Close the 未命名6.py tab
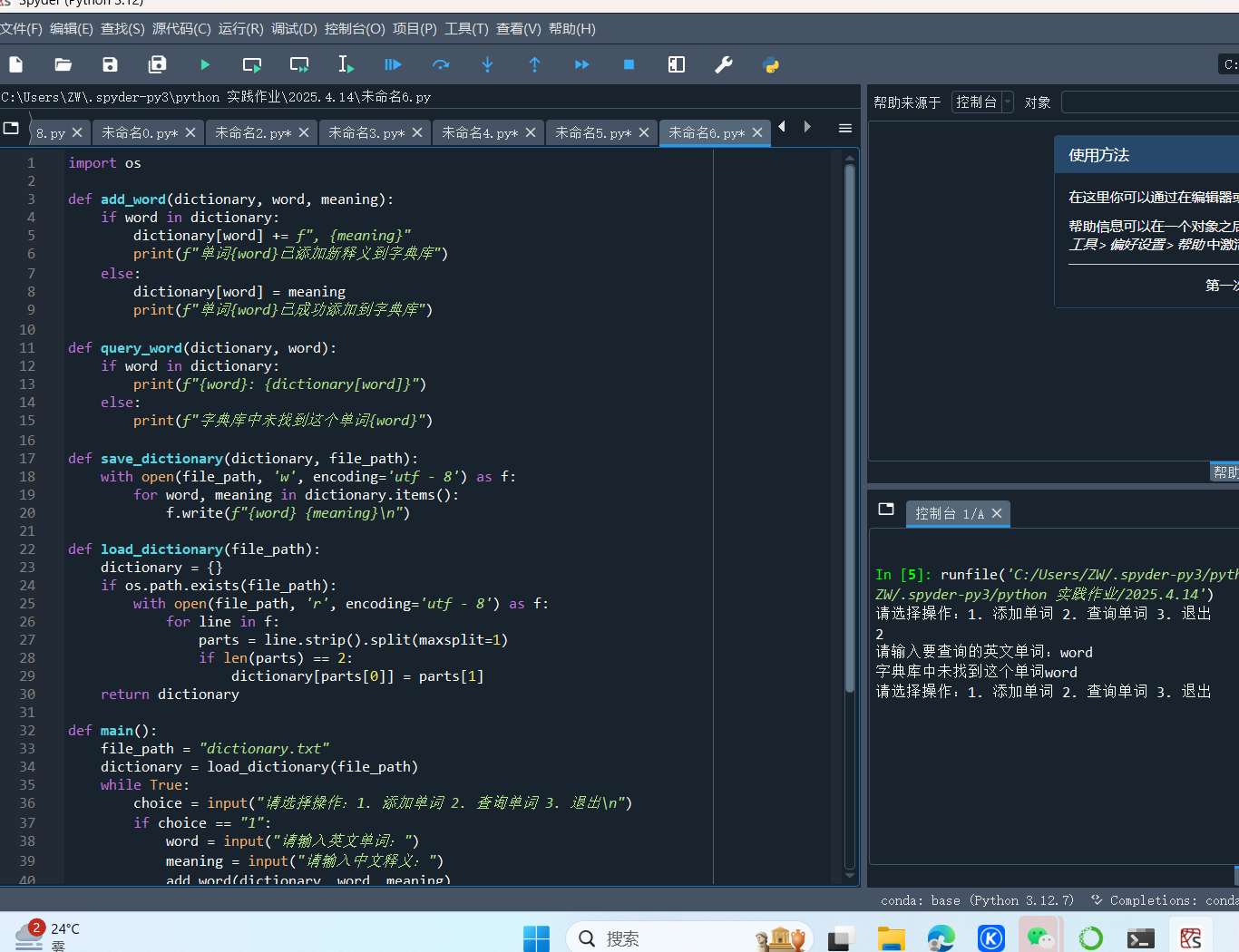This screenshot has width=1239, height=952. pos(757,132)
